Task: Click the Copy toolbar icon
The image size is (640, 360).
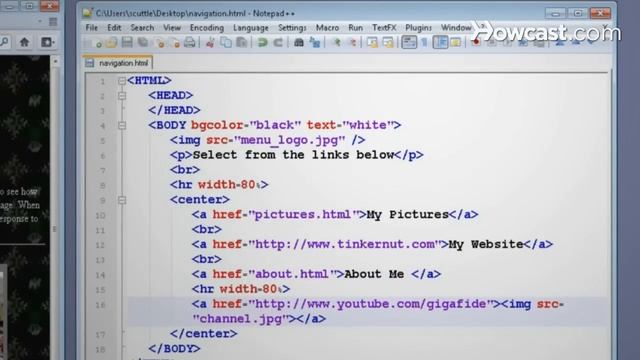Action: pos(226,42)
